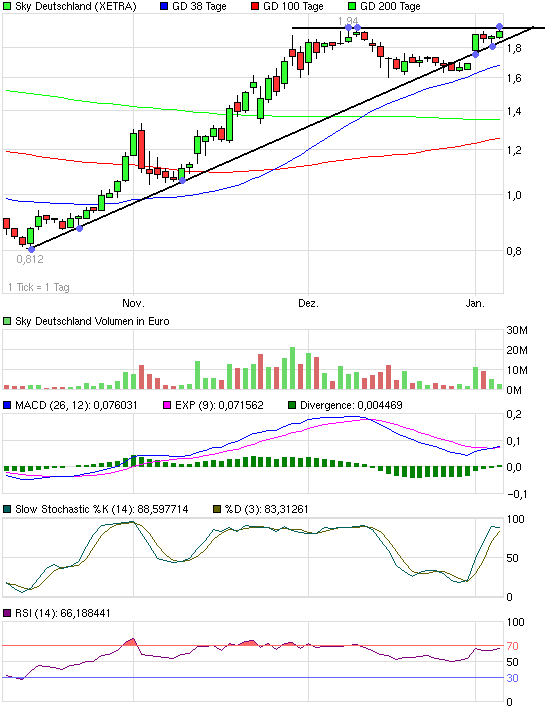
Task: Click the Sky Deutschland Volumen legend swatch
Action: click(7, 321)
